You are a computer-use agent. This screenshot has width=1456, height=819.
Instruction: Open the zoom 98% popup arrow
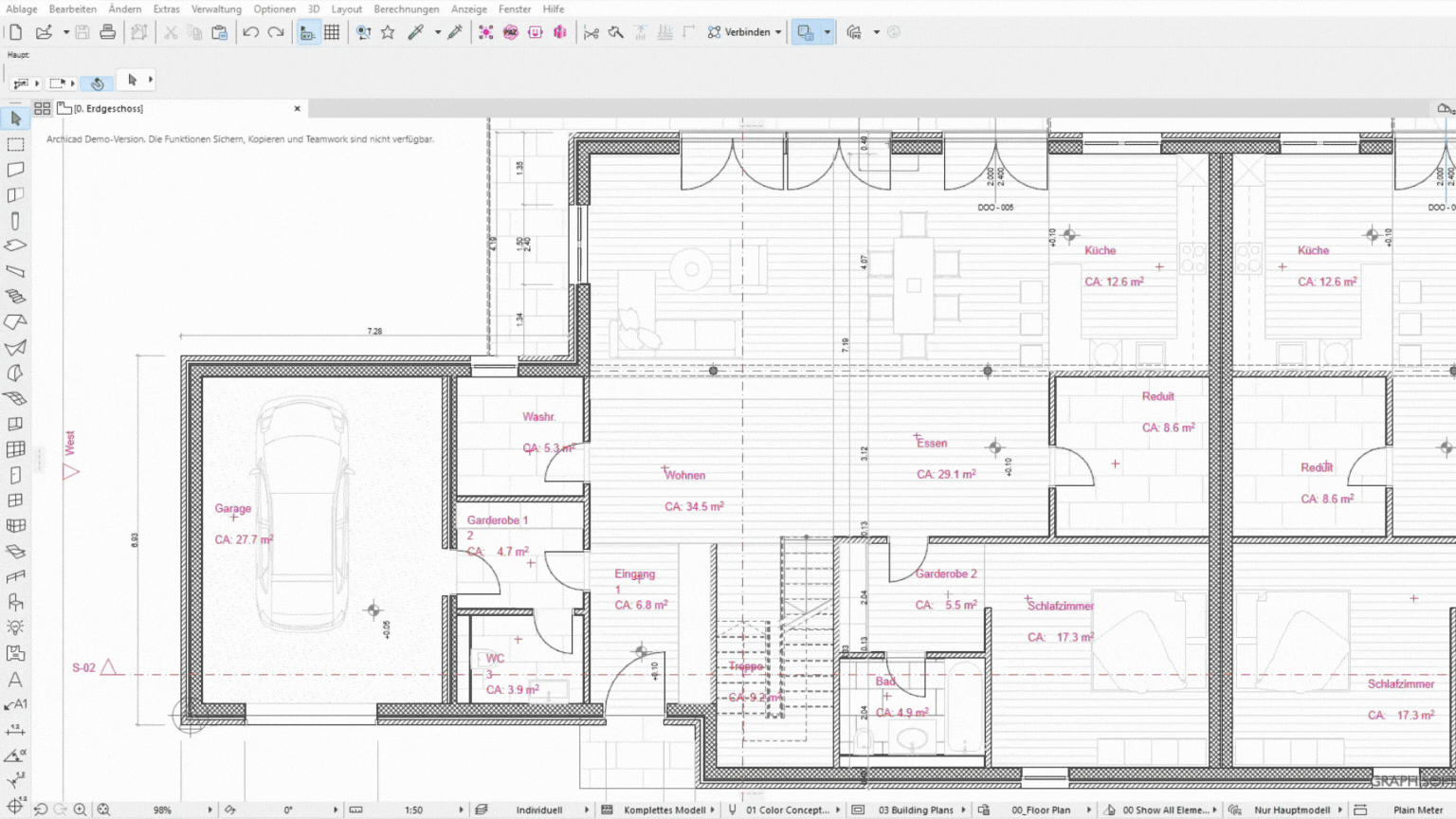tap(209, 810)
